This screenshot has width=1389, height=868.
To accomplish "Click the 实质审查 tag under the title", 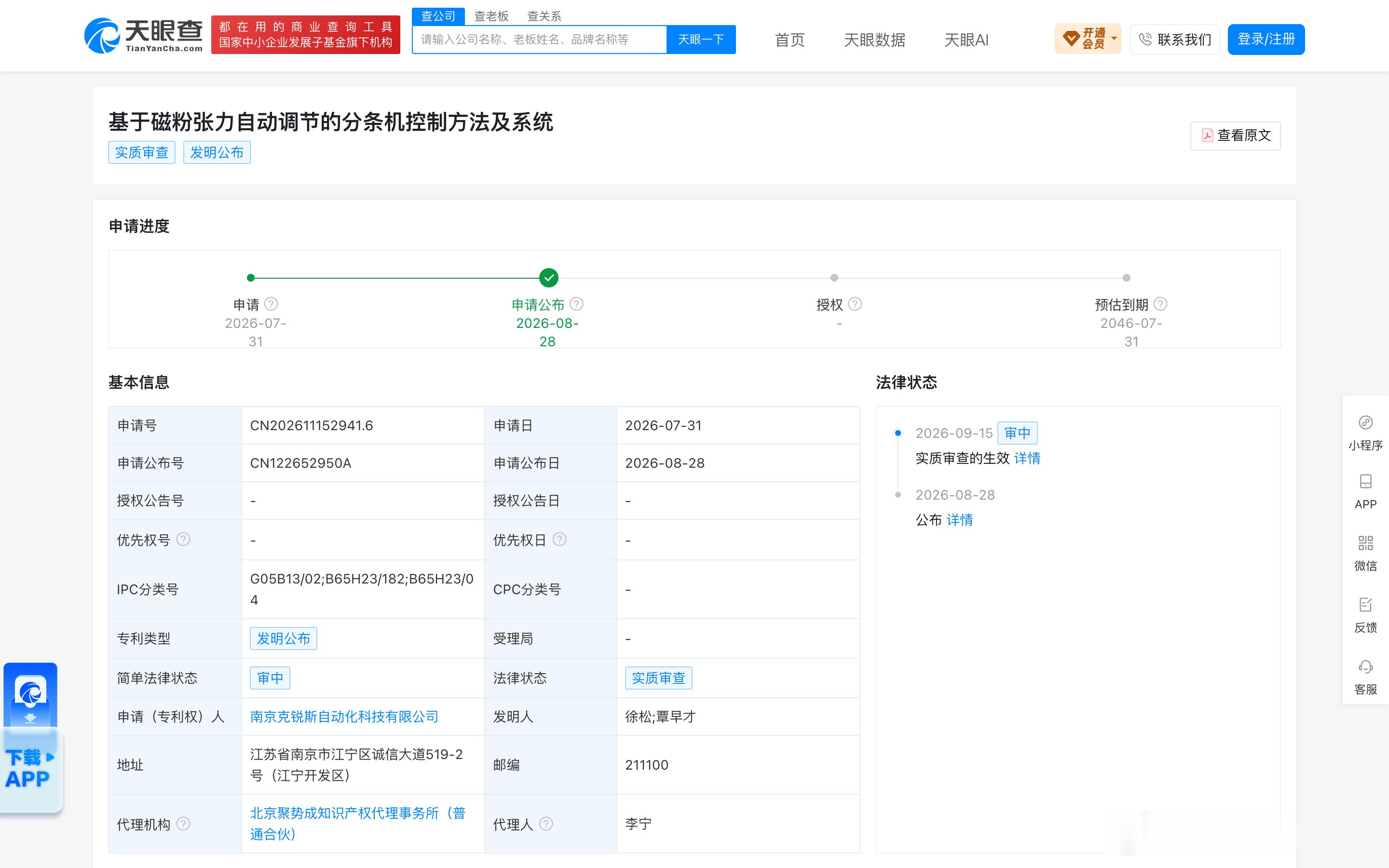I will 142,152.
